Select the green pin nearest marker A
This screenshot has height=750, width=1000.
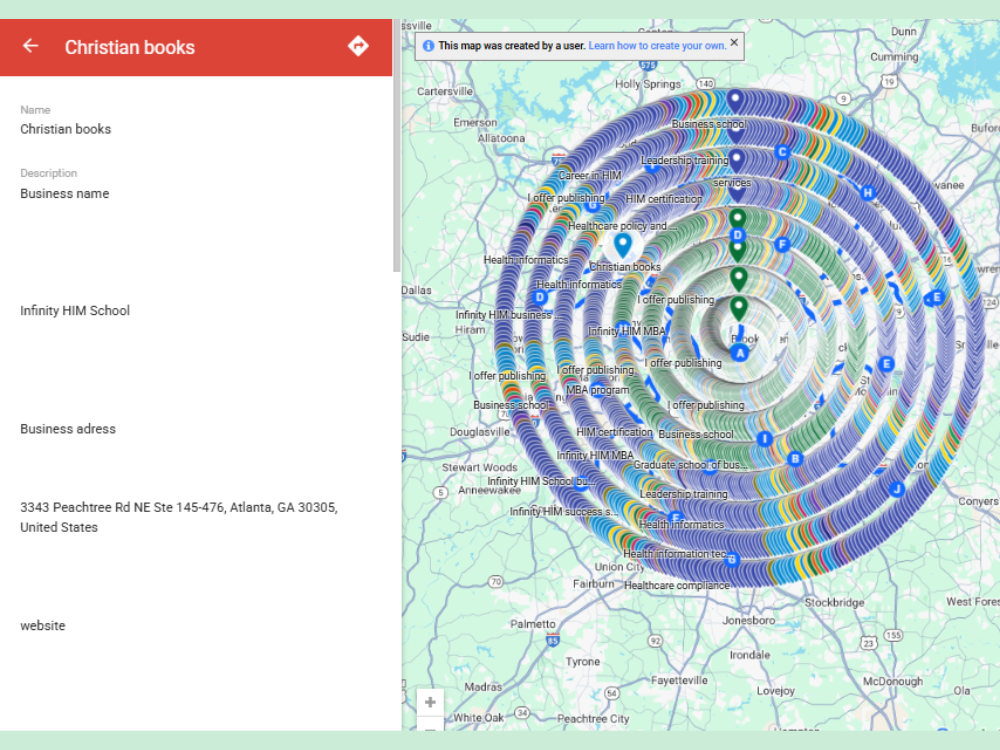(x=739, y=308)
